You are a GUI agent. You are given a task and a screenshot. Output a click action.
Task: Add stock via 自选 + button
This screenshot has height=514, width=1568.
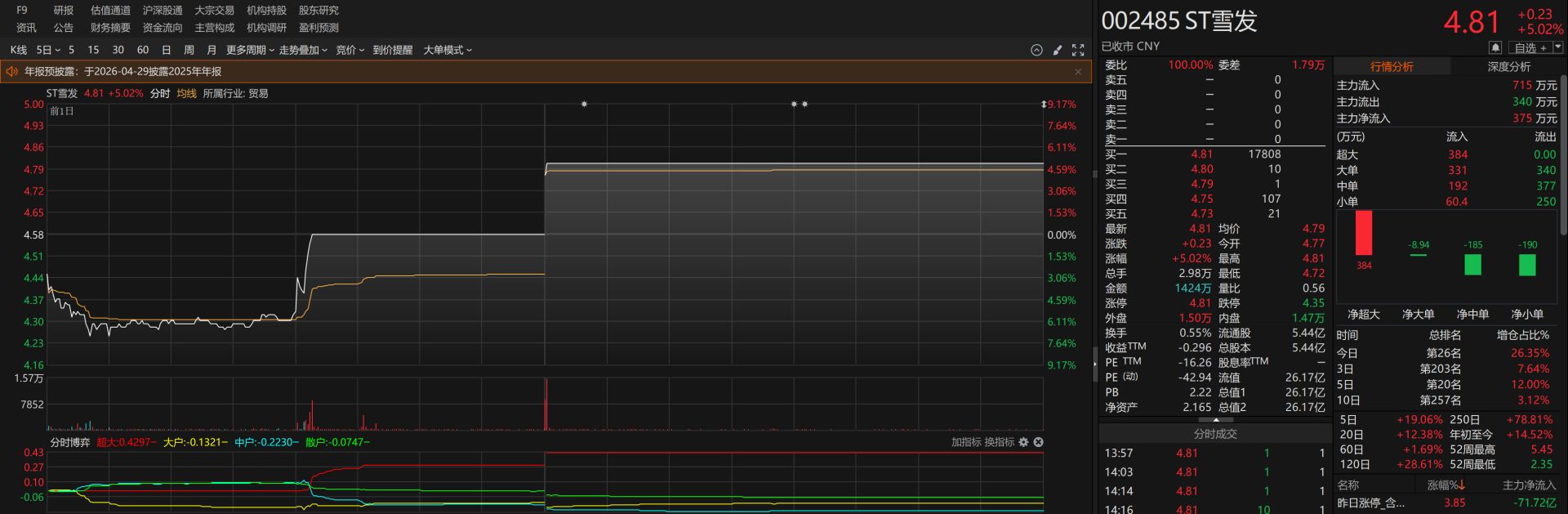(1530, 48)
